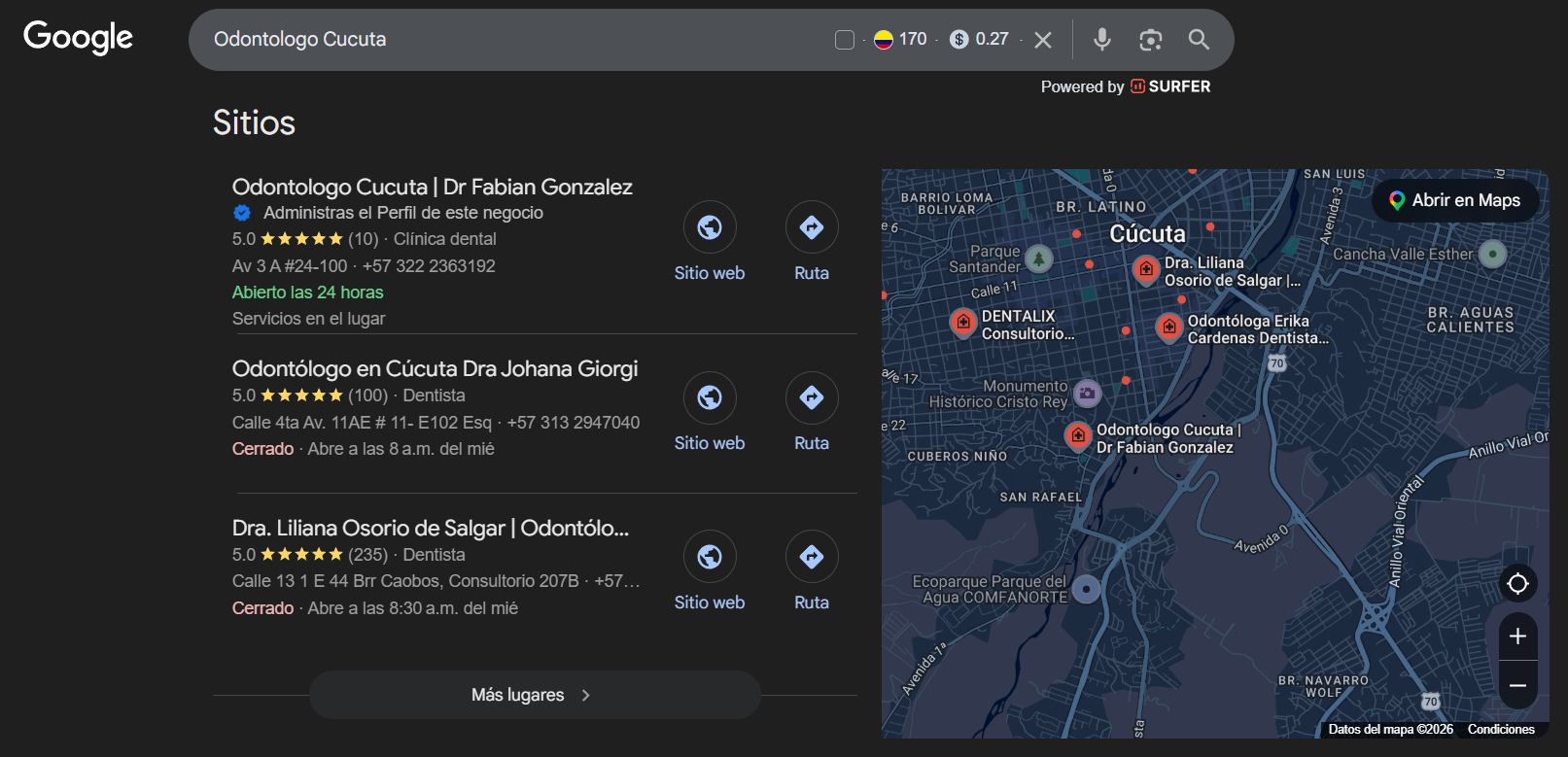The width and height of the screenshot is (1568, 757).
Task: Submit search with magnifying glass icon
Action: coord(1199,39)
